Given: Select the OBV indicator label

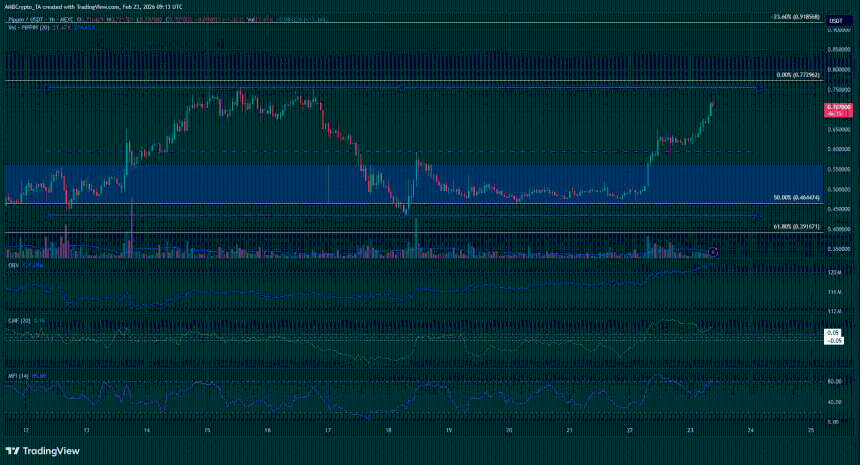Looking at the screenshot, I should pos(14,265).
